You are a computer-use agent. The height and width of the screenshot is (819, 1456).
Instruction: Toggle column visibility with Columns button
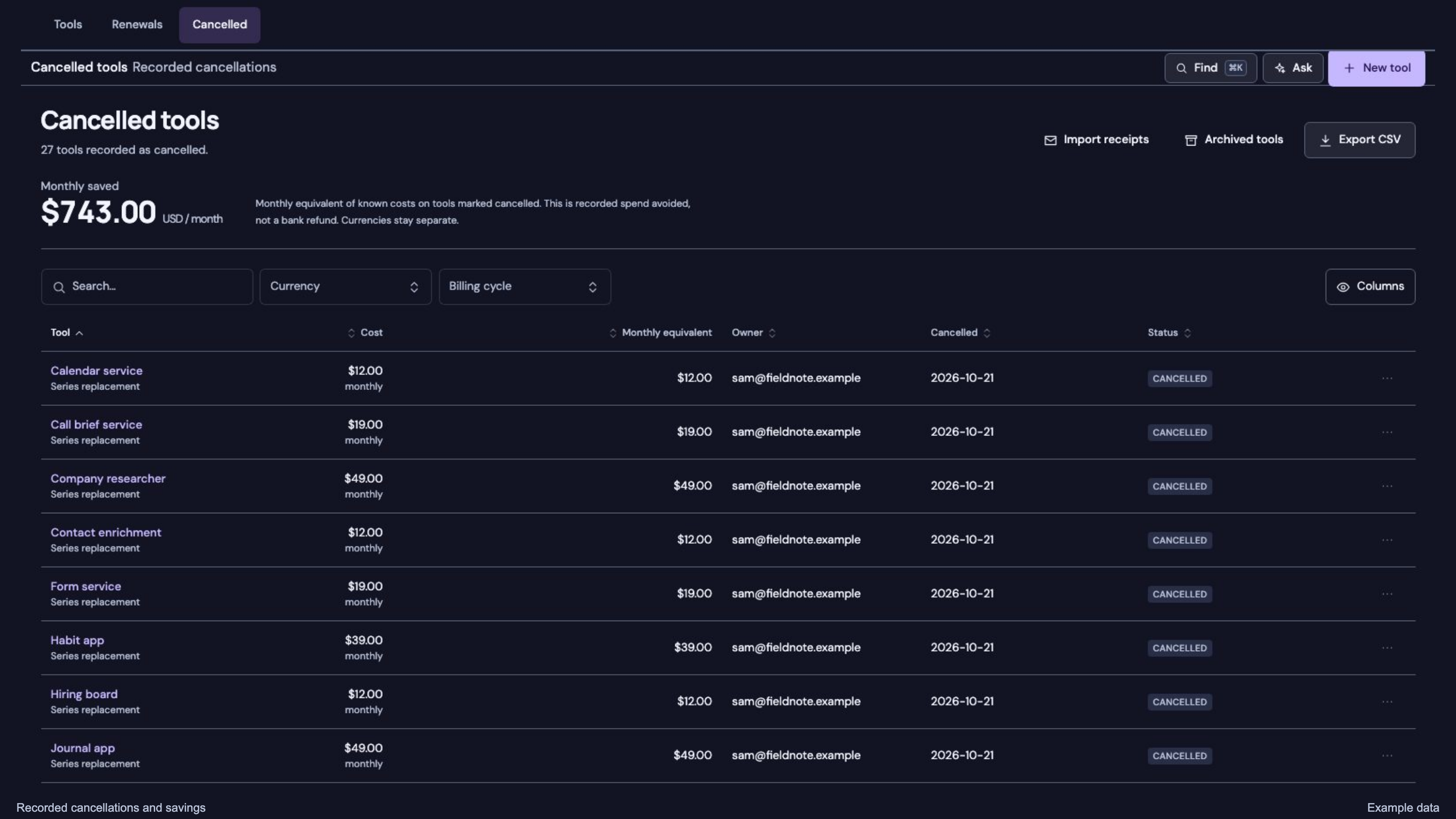pyautogui.click(x=1370, y=287)
